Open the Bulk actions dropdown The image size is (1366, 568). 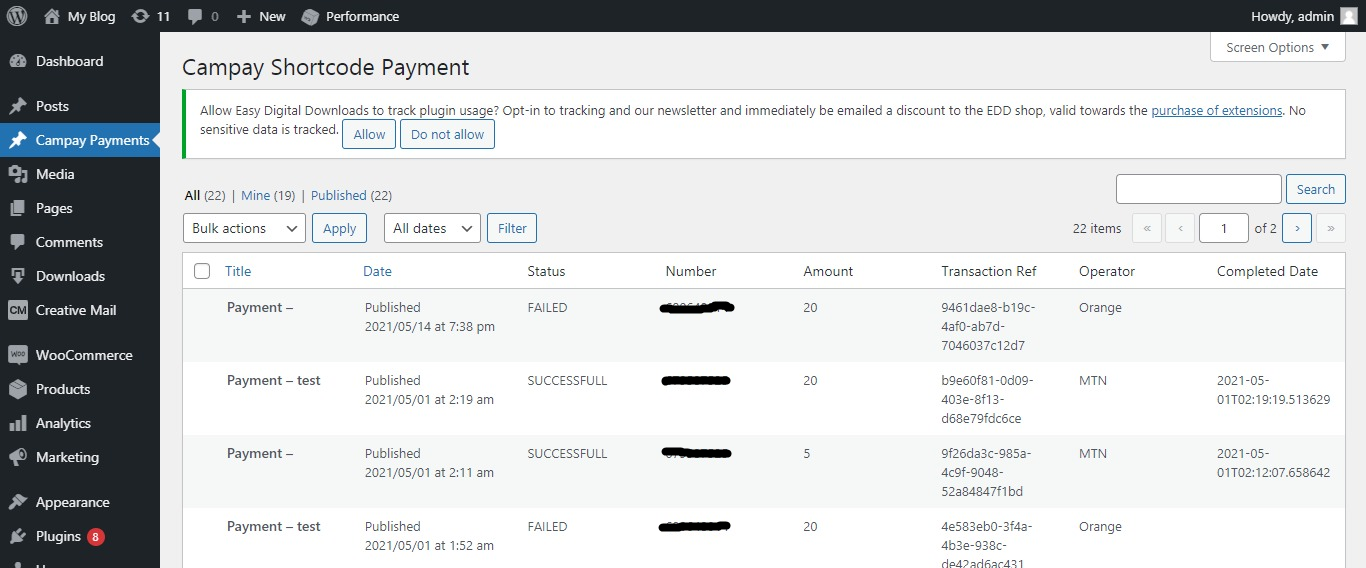[x=244, y=228]
